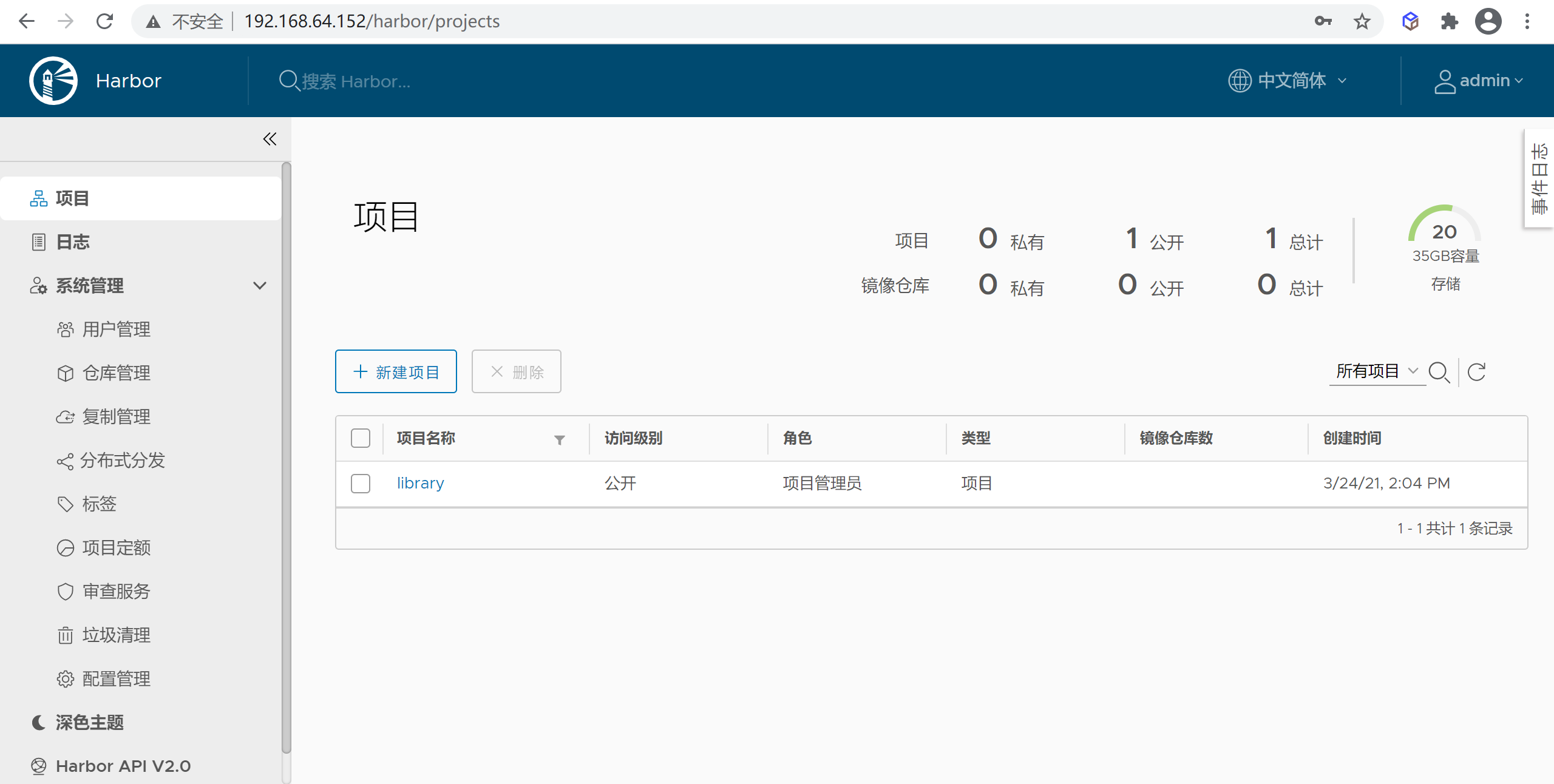Screen dimensions: 1554x784
Task: Click the interrogation services shield icon
Action: point(66,592)
